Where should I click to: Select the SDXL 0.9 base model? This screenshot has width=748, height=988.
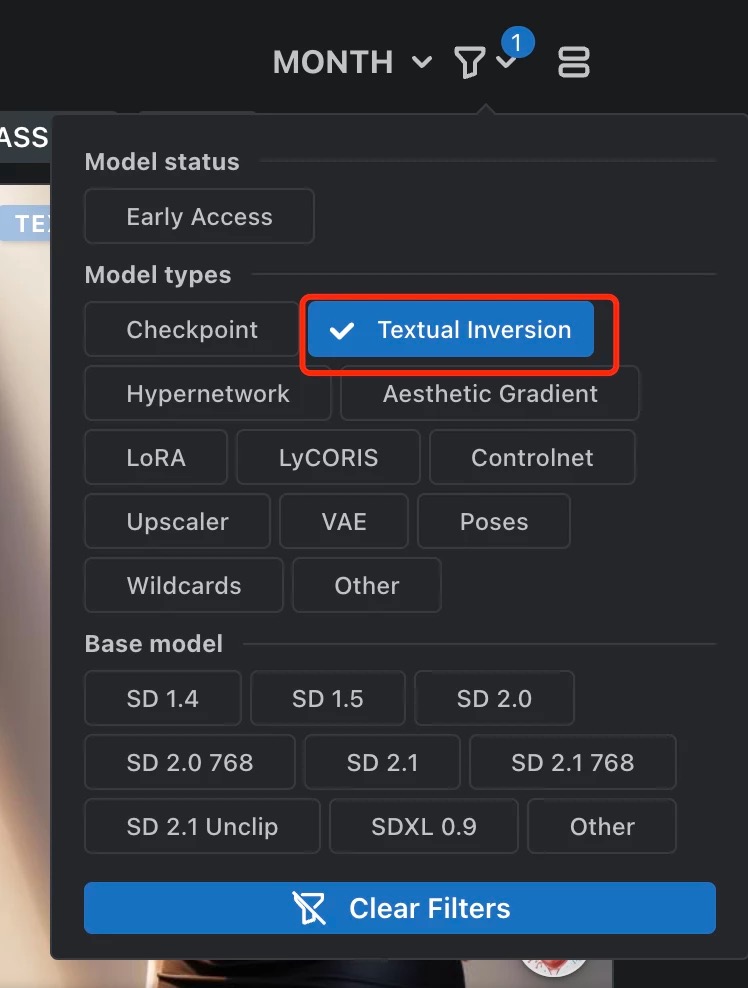click(x=424, y=827)
